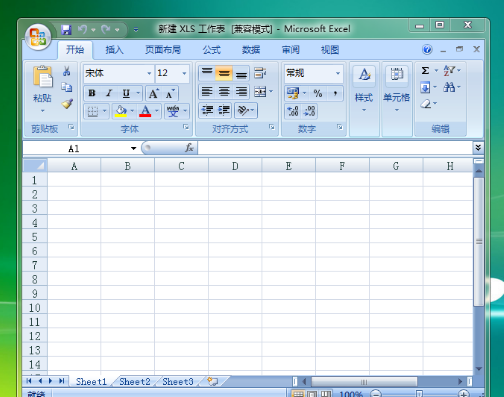Decrease indent of cell text
Screen dimensions: 504x397
pos(207,110)
